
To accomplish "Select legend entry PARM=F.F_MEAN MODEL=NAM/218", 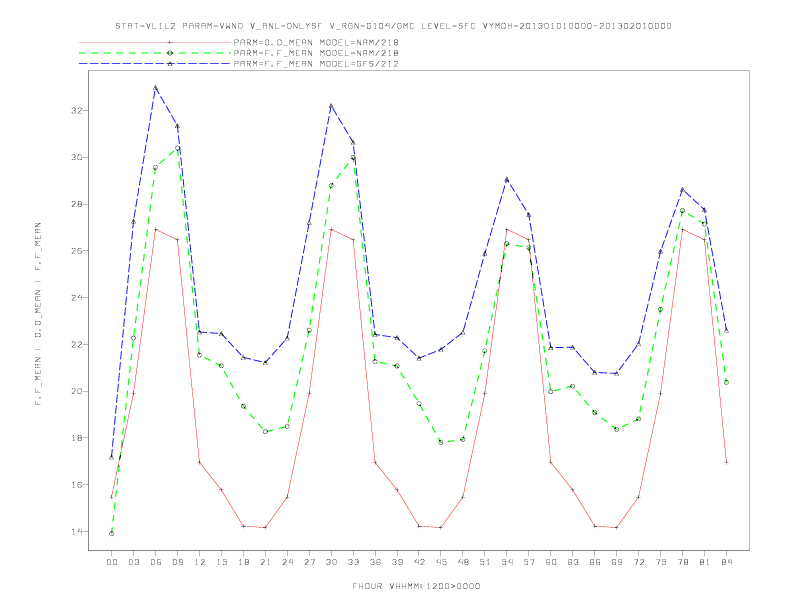I will pos(316,53).
